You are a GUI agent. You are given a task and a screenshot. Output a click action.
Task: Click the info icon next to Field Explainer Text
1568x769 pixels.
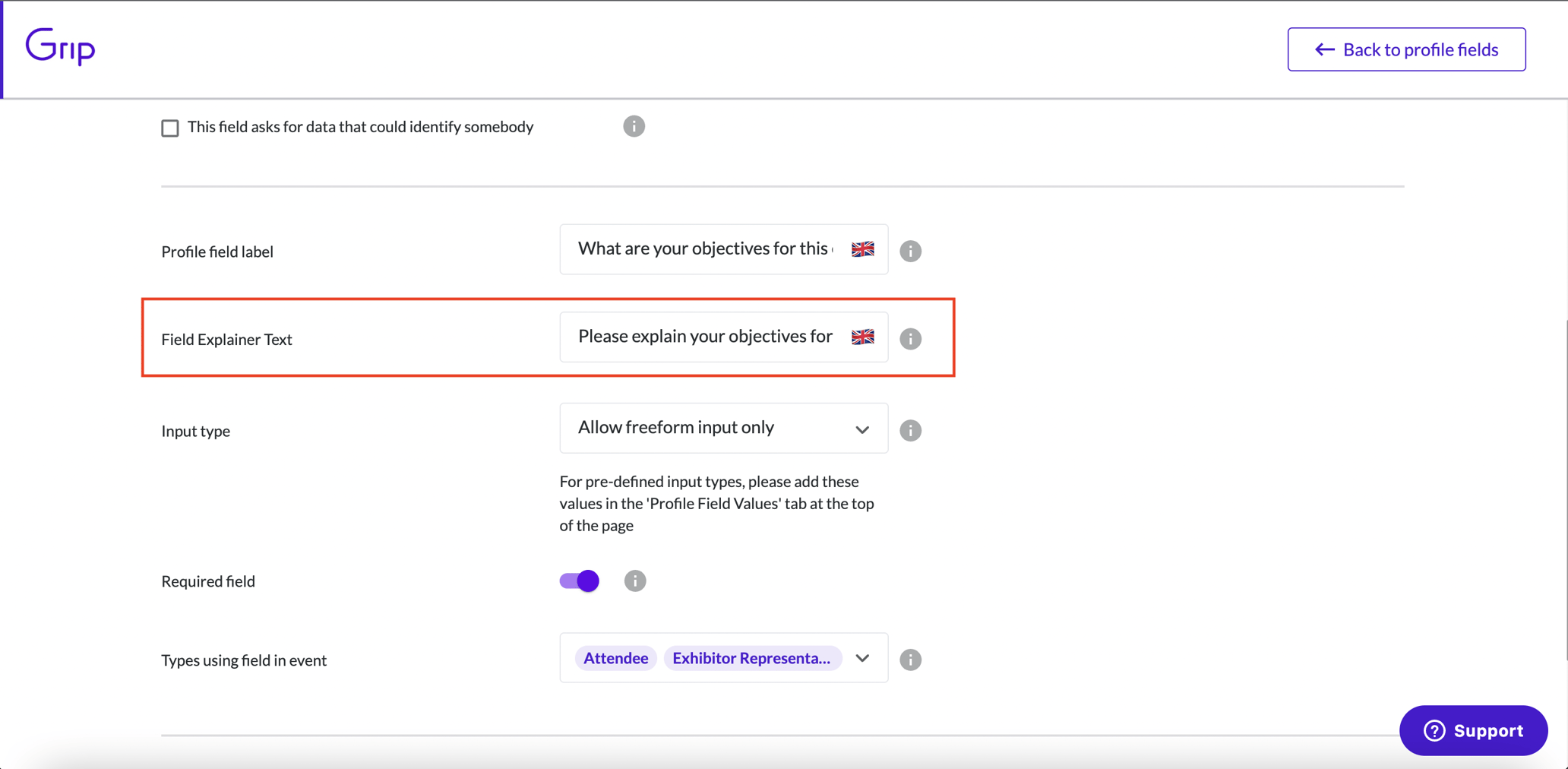tap(910, 339)
